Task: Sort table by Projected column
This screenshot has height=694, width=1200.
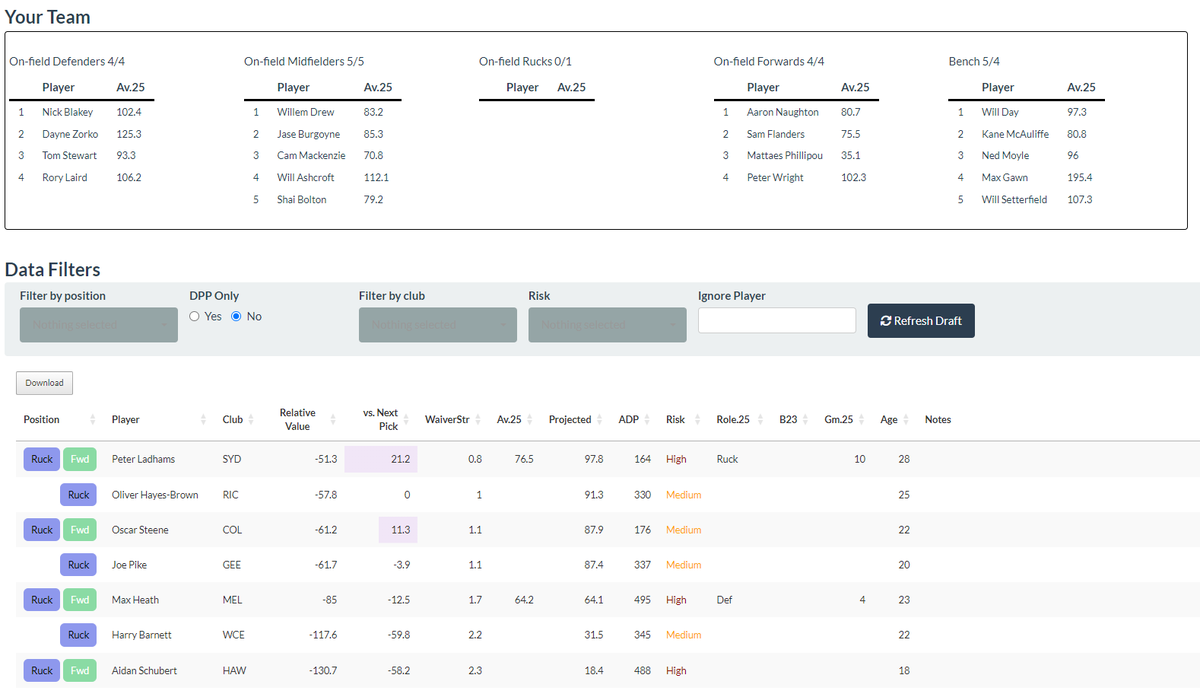Action: tap(577, 419)
